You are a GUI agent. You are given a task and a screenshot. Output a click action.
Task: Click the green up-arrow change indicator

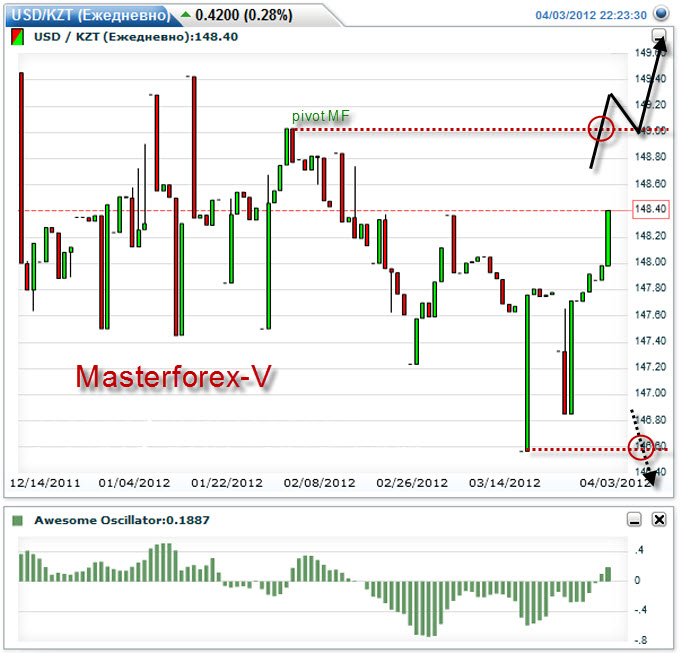tap(185, 14)
